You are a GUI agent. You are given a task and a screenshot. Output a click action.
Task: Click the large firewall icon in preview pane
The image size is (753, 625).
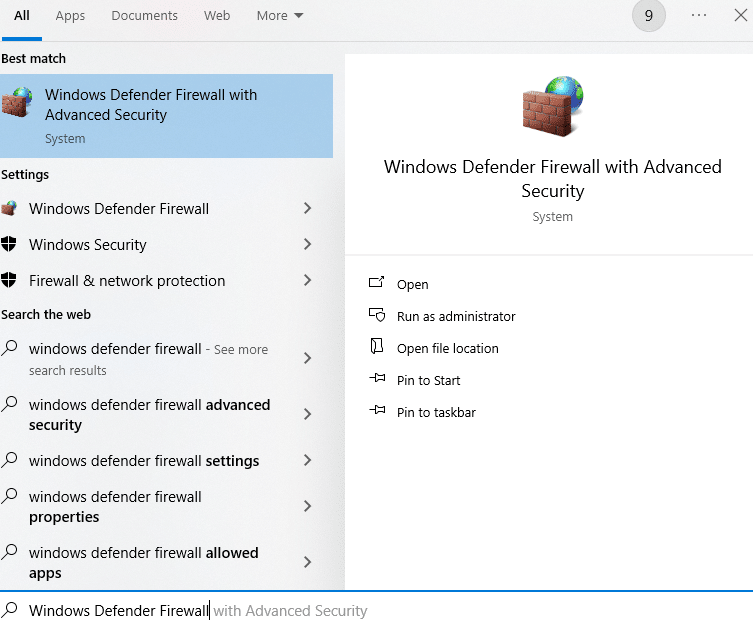553,106
